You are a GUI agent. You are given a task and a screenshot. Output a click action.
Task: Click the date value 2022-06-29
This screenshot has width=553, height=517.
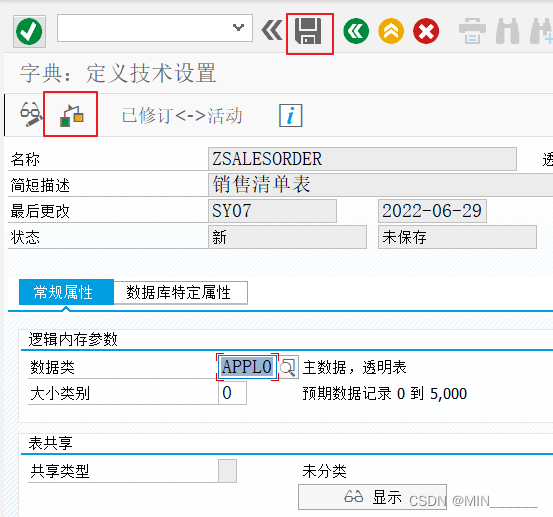432,211
